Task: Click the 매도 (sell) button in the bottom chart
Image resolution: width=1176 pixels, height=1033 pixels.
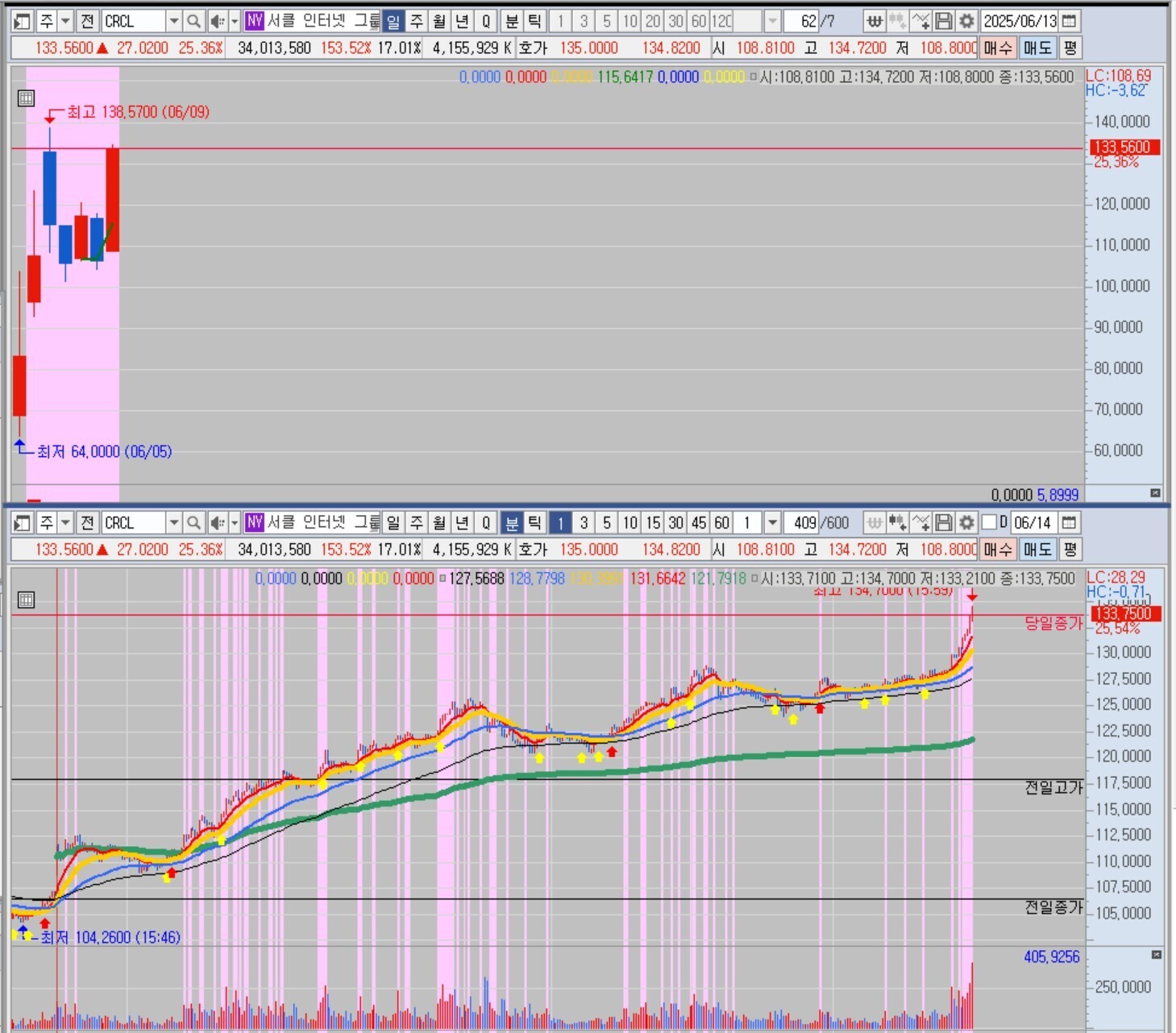Action: point(1038,550)
